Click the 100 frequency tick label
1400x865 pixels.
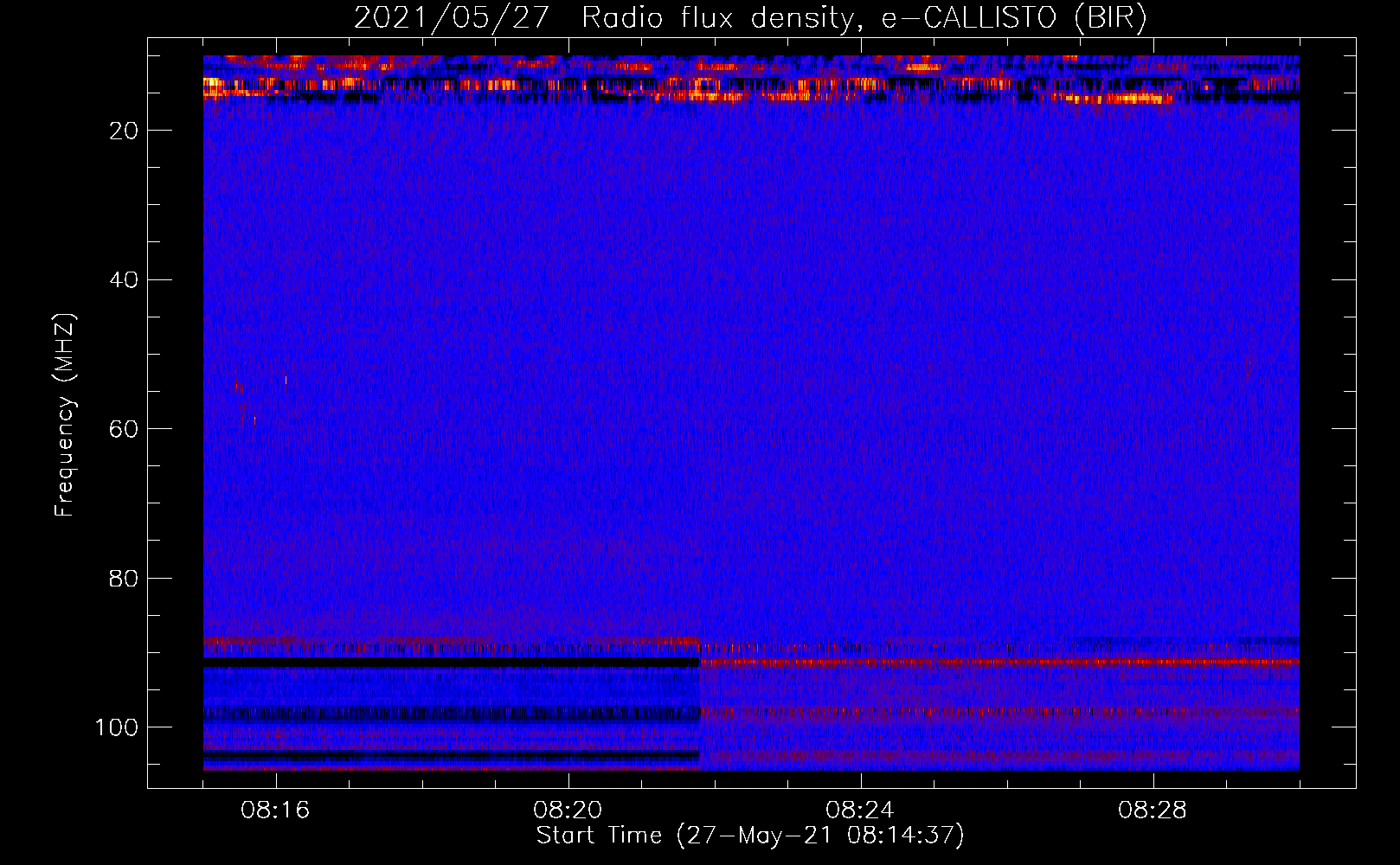click(117, 727)
